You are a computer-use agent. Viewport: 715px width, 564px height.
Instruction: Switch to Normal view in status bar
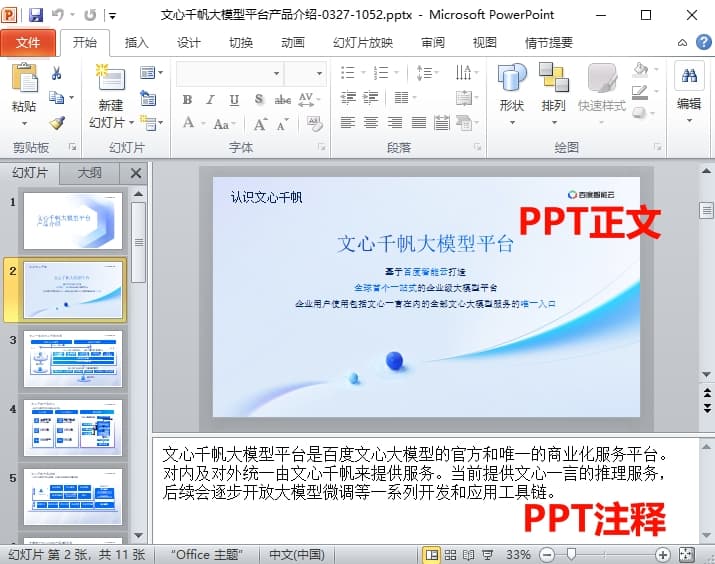pos(431,554)
